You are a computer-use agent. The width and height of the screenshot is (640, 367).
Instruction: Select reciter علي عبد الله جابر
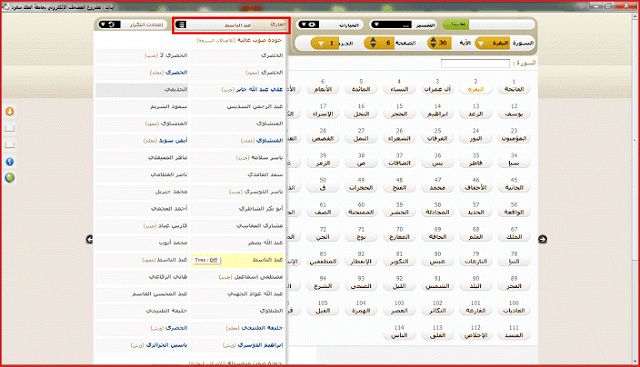tap(238, 89)
